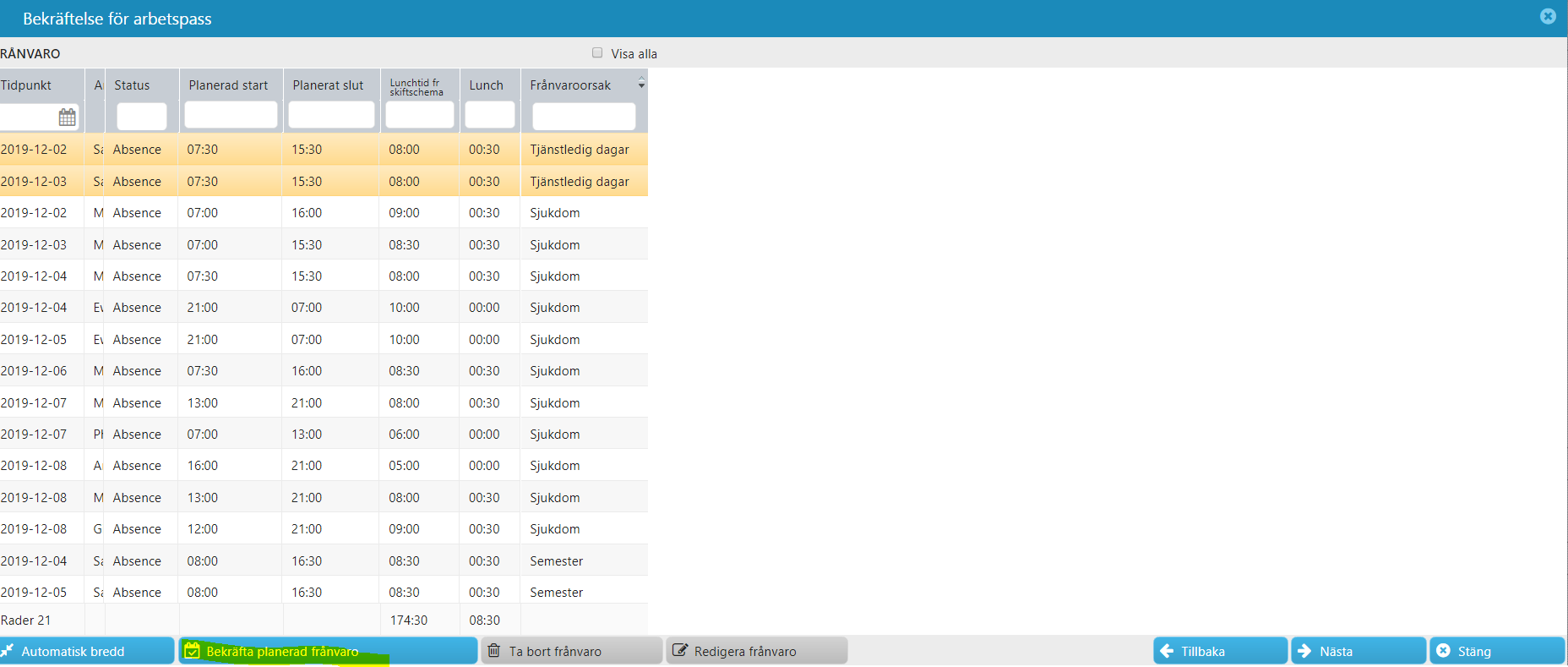
Task: Click the calendar-check icon for Bekräfta planerad frånvaro
Action: click(193, 651)
